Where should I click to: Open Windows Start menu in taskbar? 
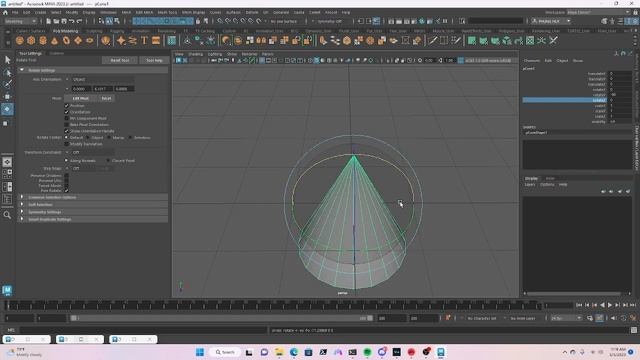[200, 352]
